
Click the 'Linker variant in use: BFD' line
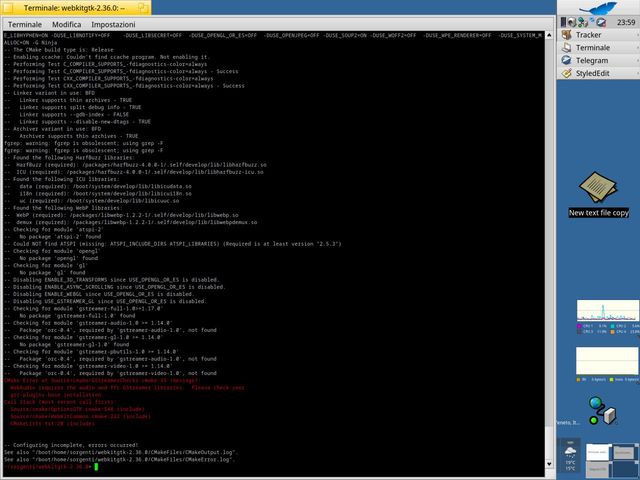coord(49,93)
